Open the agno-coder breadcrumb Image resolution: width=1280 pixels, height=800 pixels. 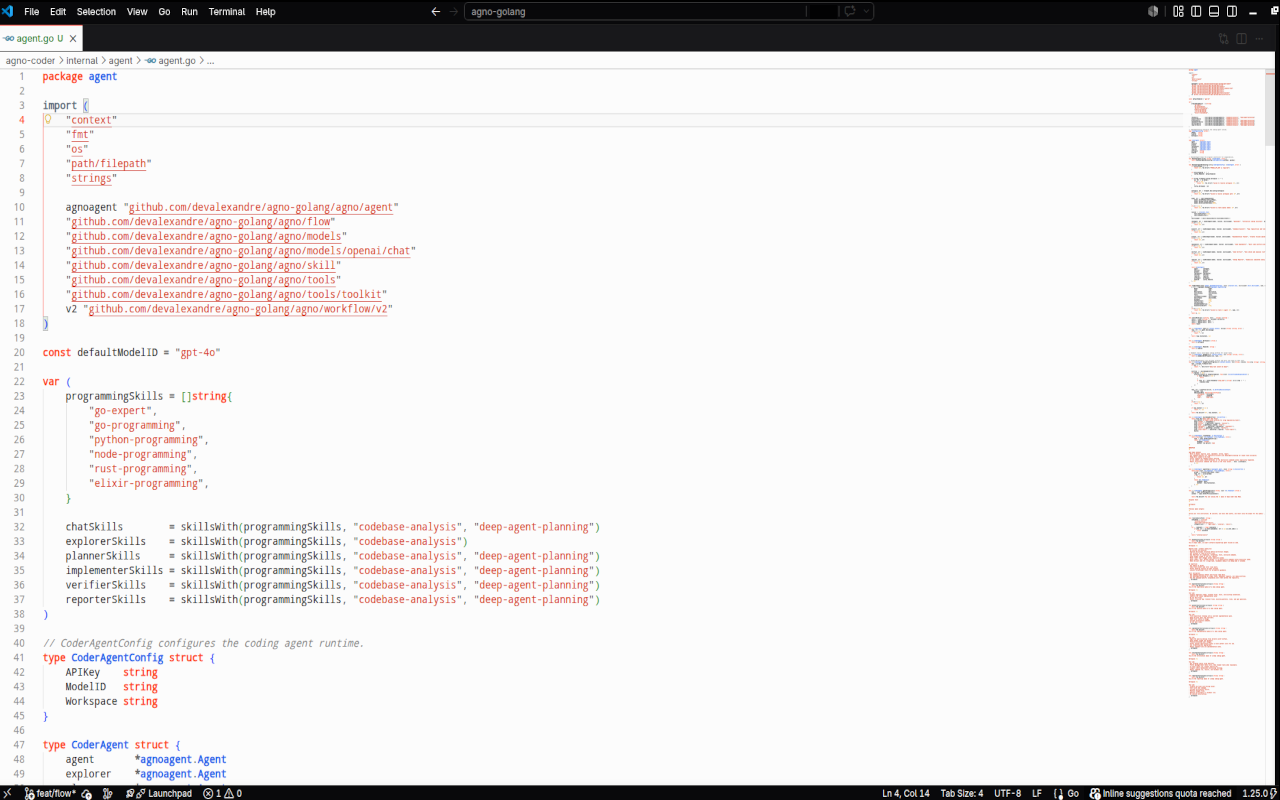[x=30, y=61]
